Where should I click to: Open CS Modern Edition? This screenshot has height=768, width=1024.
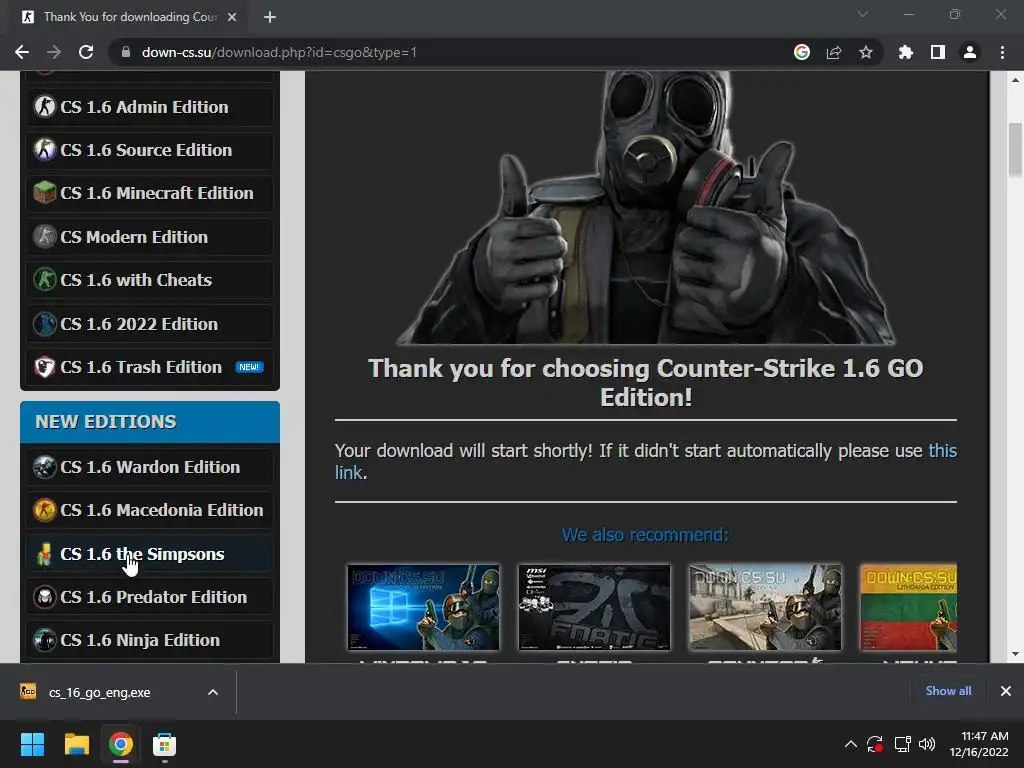tap(150, 236)
